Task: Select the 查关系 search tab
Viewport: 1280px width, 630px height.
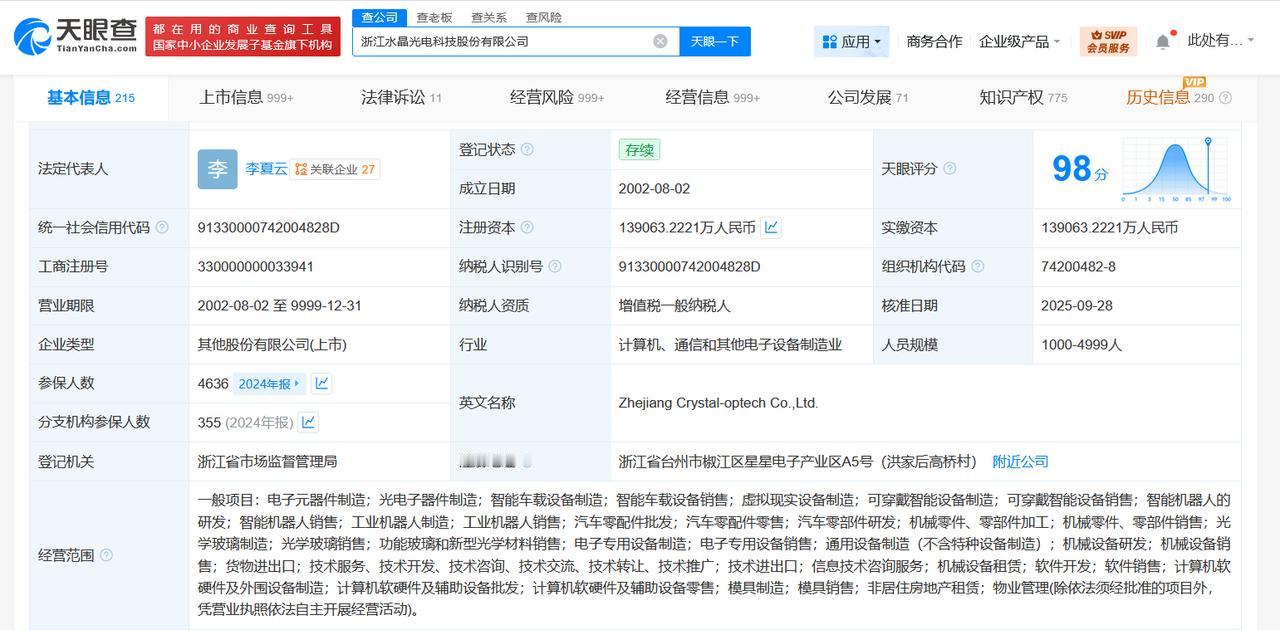Action: pos(488,17)
